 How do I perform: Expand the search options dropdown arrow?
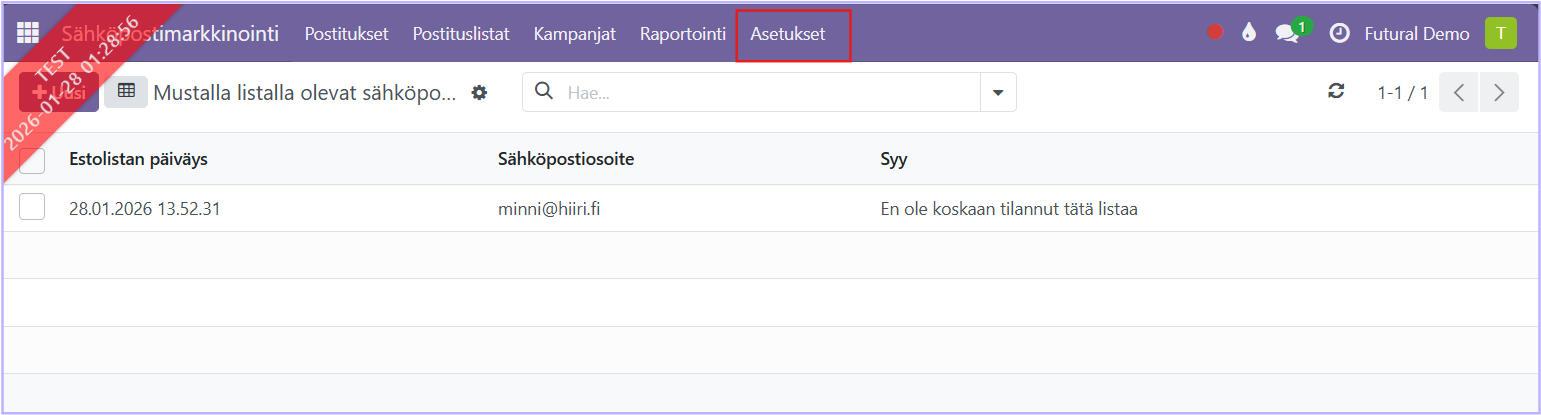997,92
